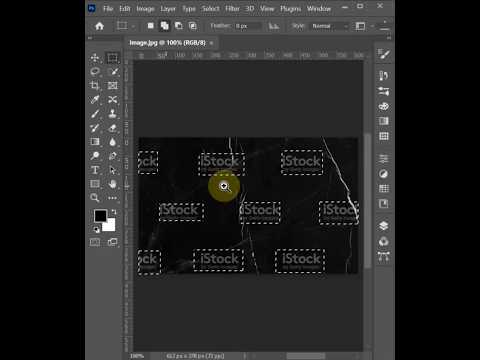This screenshot has width=480, height=360.
Task: Choose Subtract from Selection mode button
Action: click(x=179, y=26)
